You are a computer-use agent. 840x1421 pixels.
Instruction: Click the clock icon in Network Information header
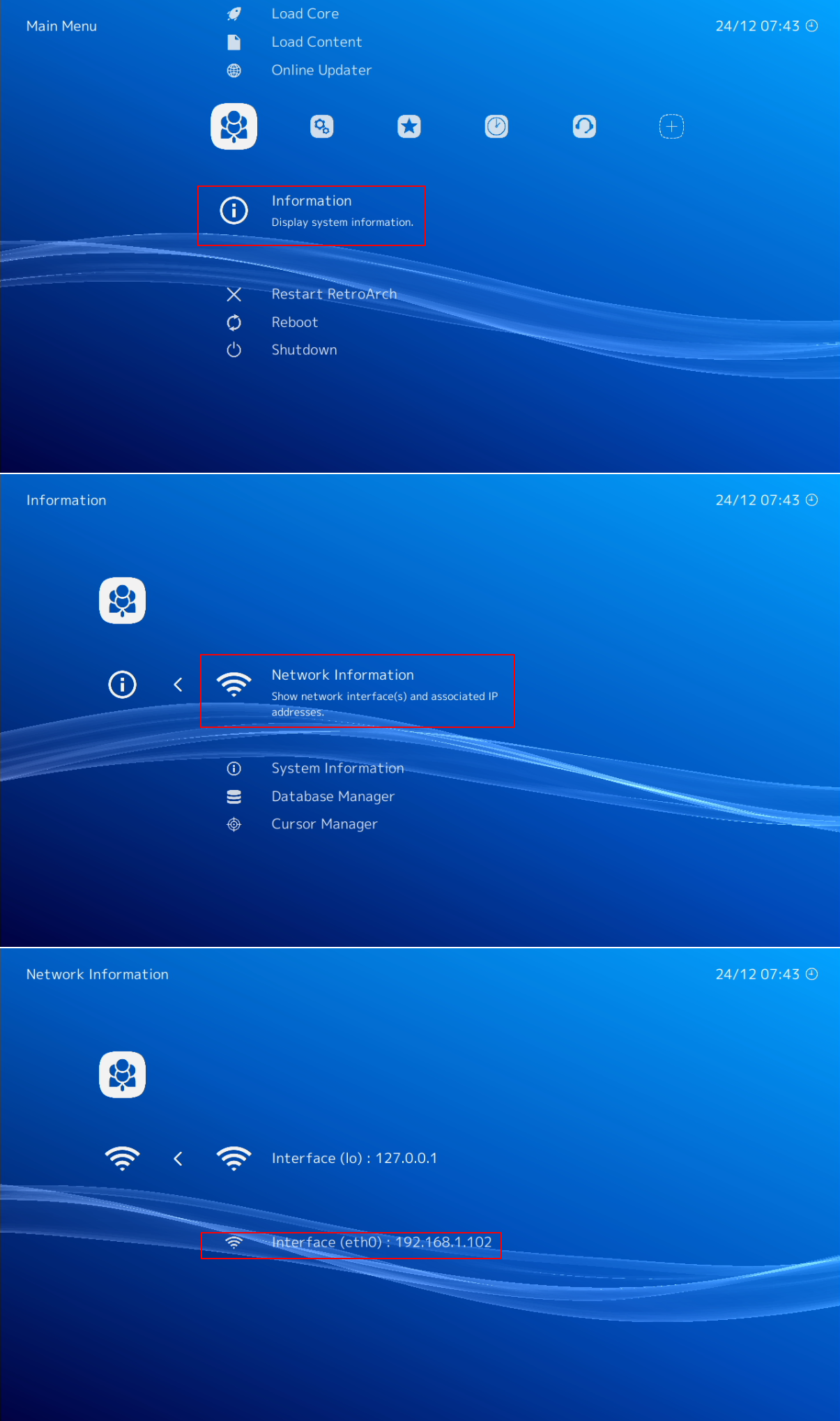pos(811,974)
